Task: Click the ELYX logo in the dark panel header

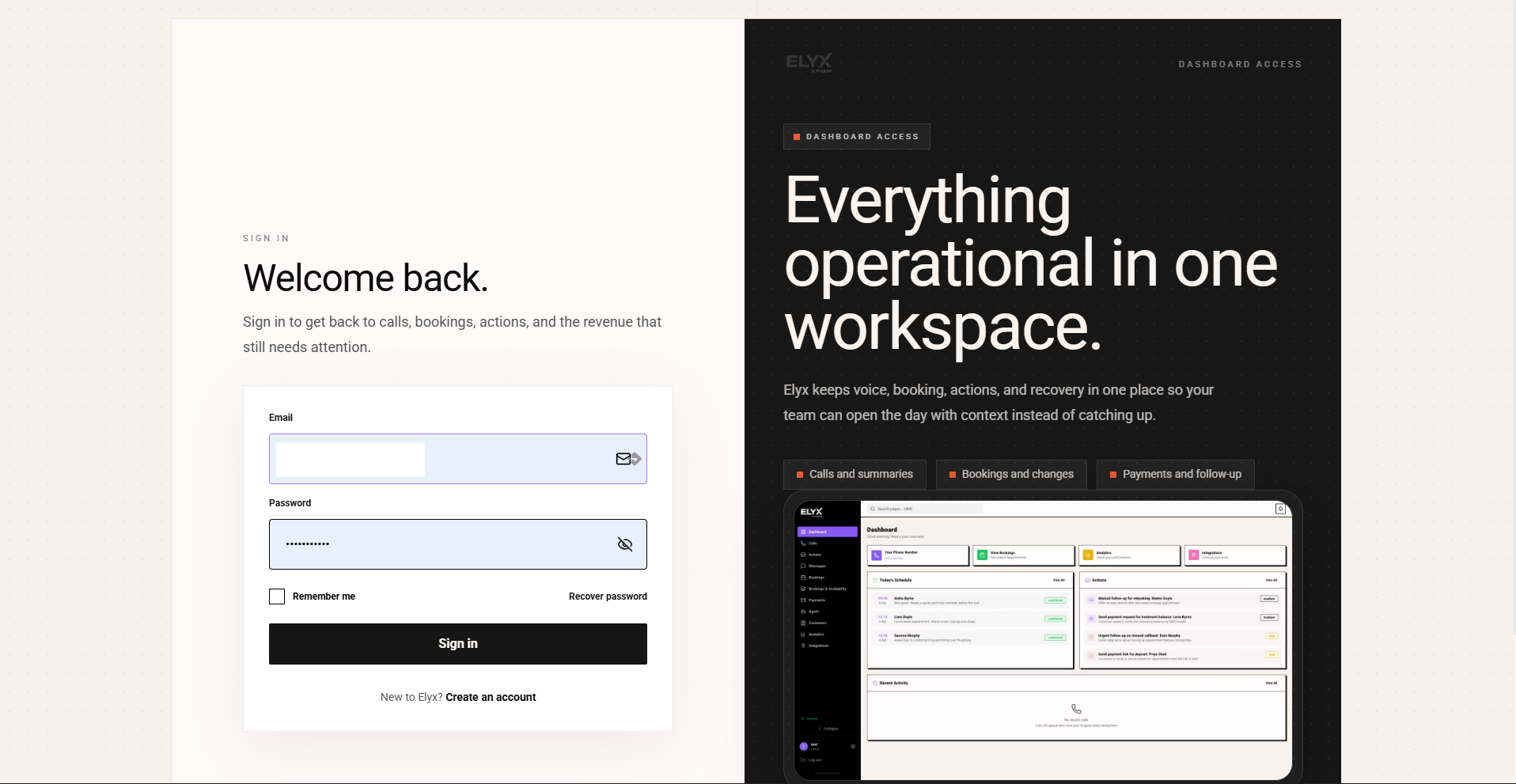Action: [809, 62]
